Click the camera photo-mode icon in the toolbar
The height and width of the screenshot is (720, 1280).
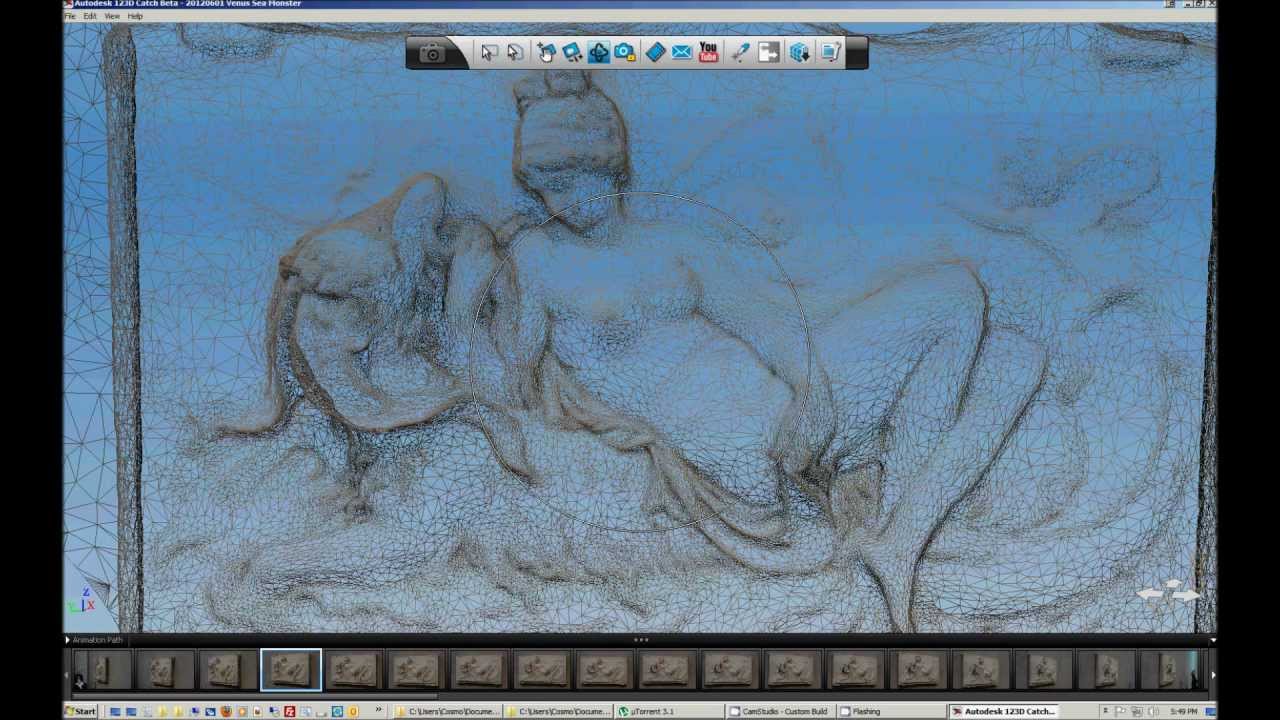tap(433, 53)
